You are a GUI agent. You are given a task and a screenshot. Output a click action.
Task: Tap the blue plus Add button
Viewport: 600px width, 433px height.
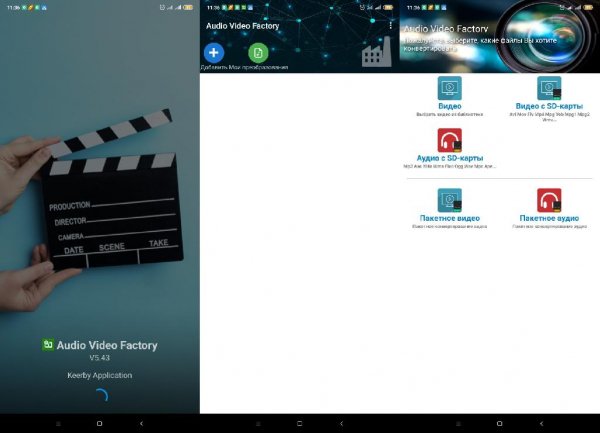click(x=214, y=53)
